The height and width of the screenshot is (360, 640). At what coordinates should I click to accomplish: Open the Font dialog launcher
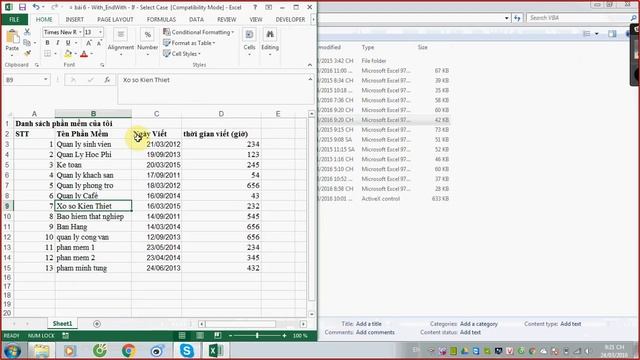pyautogui.click(x=102, y=65)
